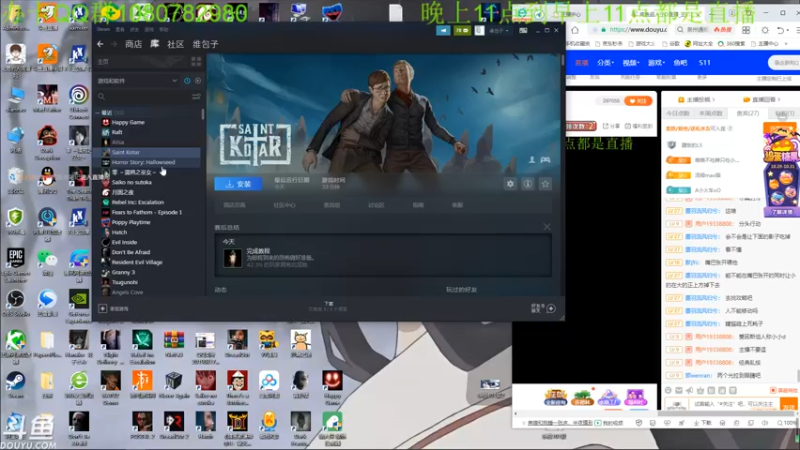Click controller support icon on banner

pos(545,160)
